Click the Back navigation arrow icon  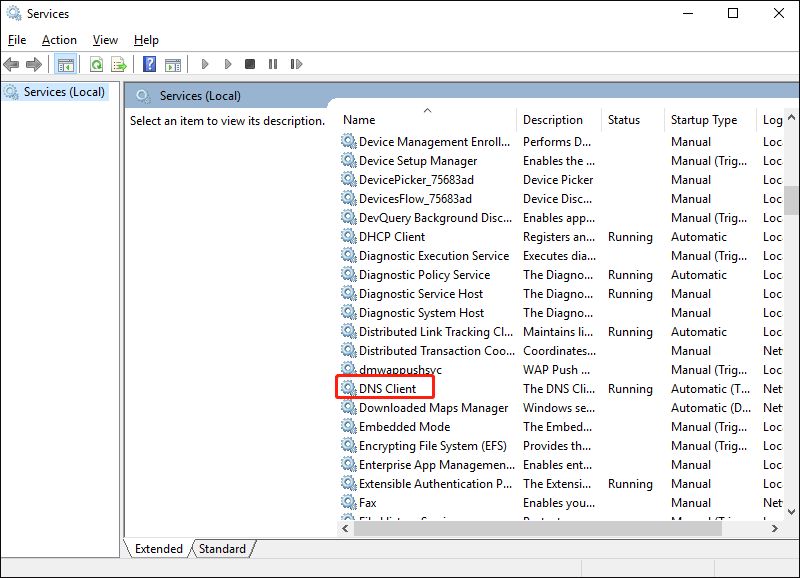pyautogui.click(x=12, y=64)
